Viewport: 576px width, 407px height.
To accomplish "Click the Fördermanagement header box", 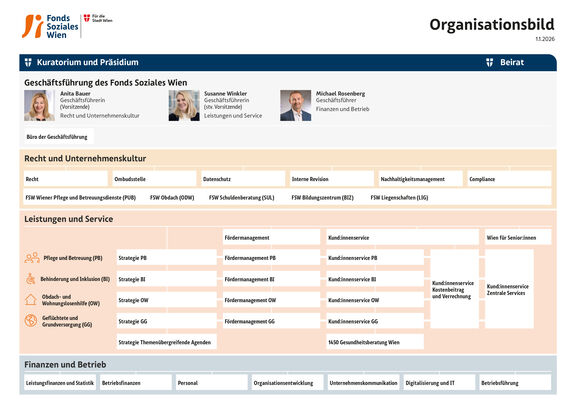I will point(271,237).
